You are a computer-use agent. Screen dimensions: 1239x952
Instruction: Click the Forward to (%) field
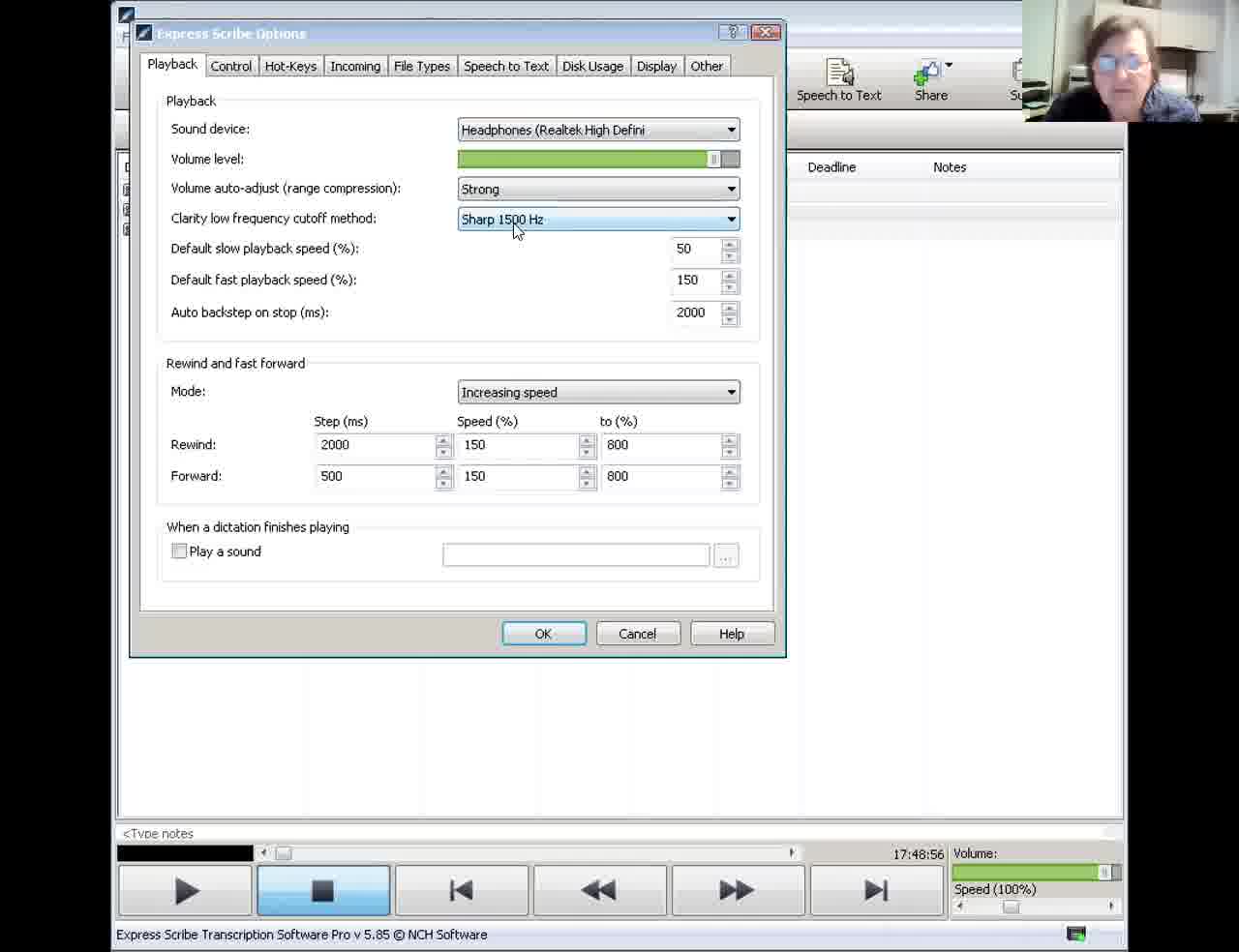tap(662, 476)
